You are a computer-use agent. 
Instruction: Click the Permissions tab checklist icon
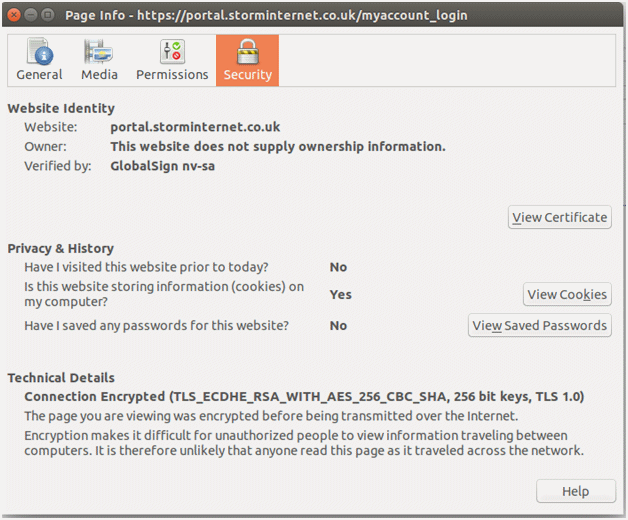[x=172, y=52]
